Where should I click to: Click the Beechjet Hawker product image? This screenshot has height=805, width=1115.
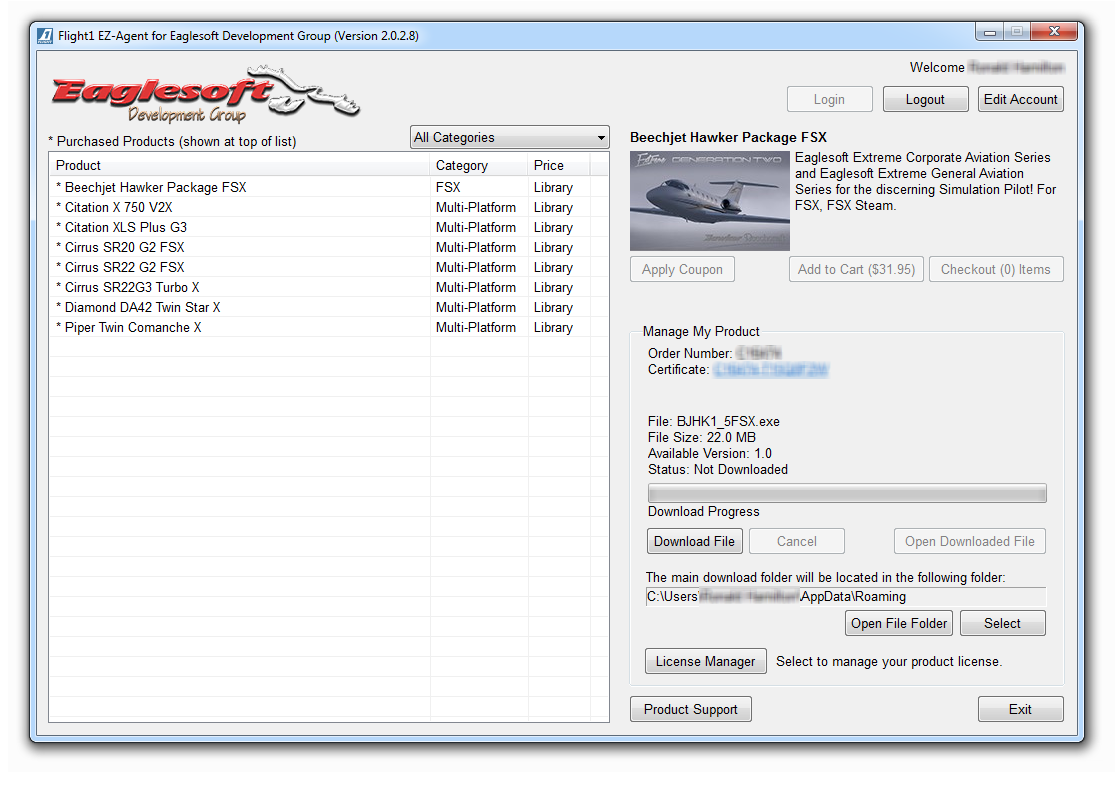[x=709, y=200]
